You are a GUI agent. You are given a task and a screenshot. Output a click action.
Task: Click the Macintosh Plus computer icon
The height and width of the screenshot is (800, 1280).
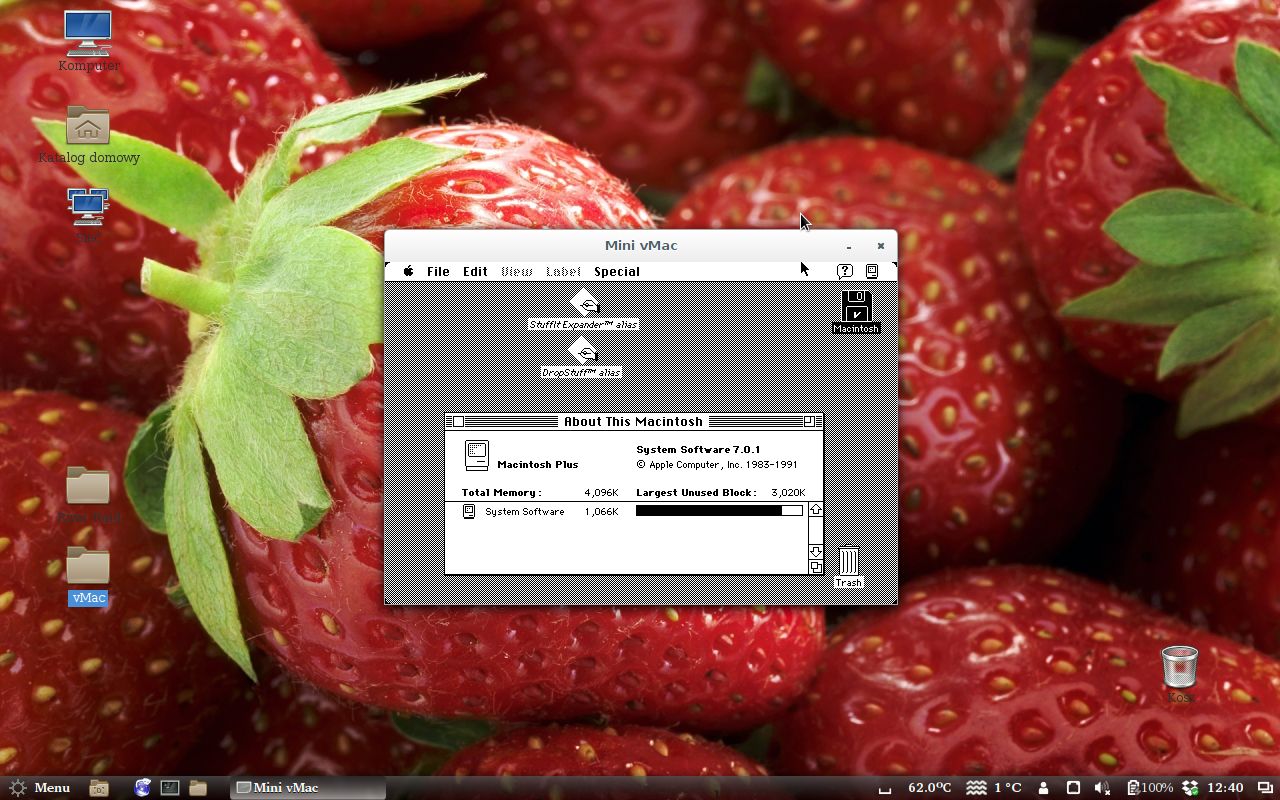tap(477, 456)
